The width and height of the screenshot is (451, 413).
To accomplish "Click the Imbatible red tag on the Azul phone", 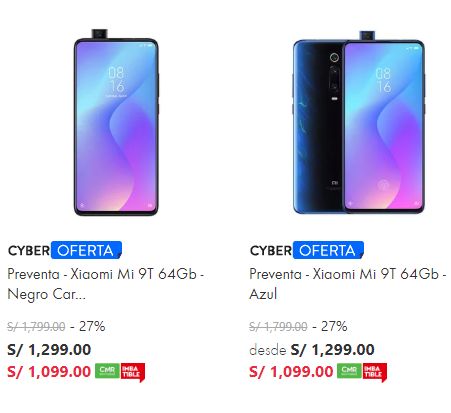I will [375, 372].
